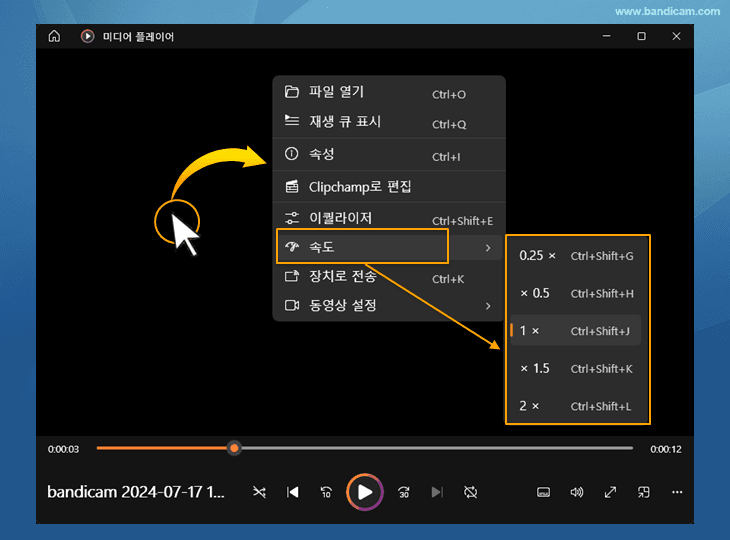Click the Home icon in title bar

(54, 36)
